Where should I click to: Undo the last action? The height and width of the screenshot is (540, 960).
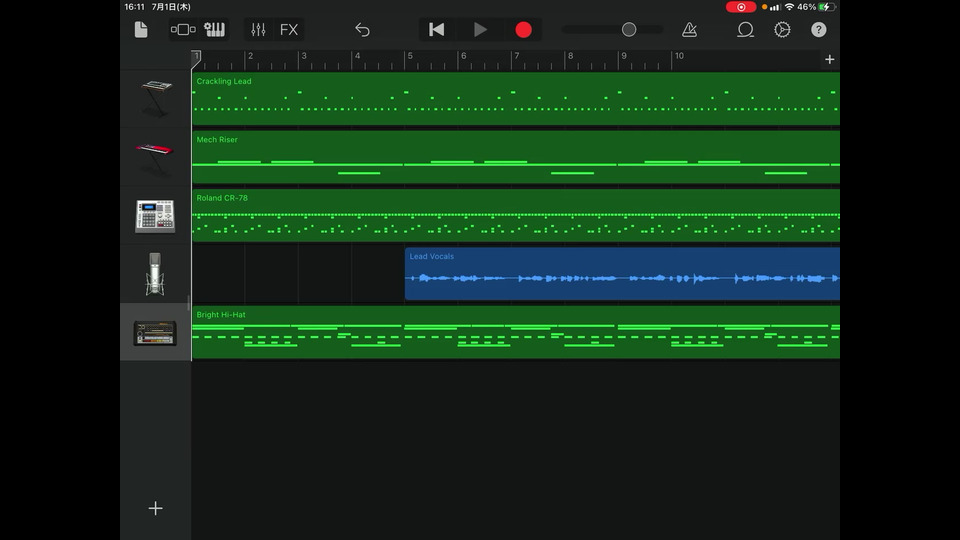(362, 29)
